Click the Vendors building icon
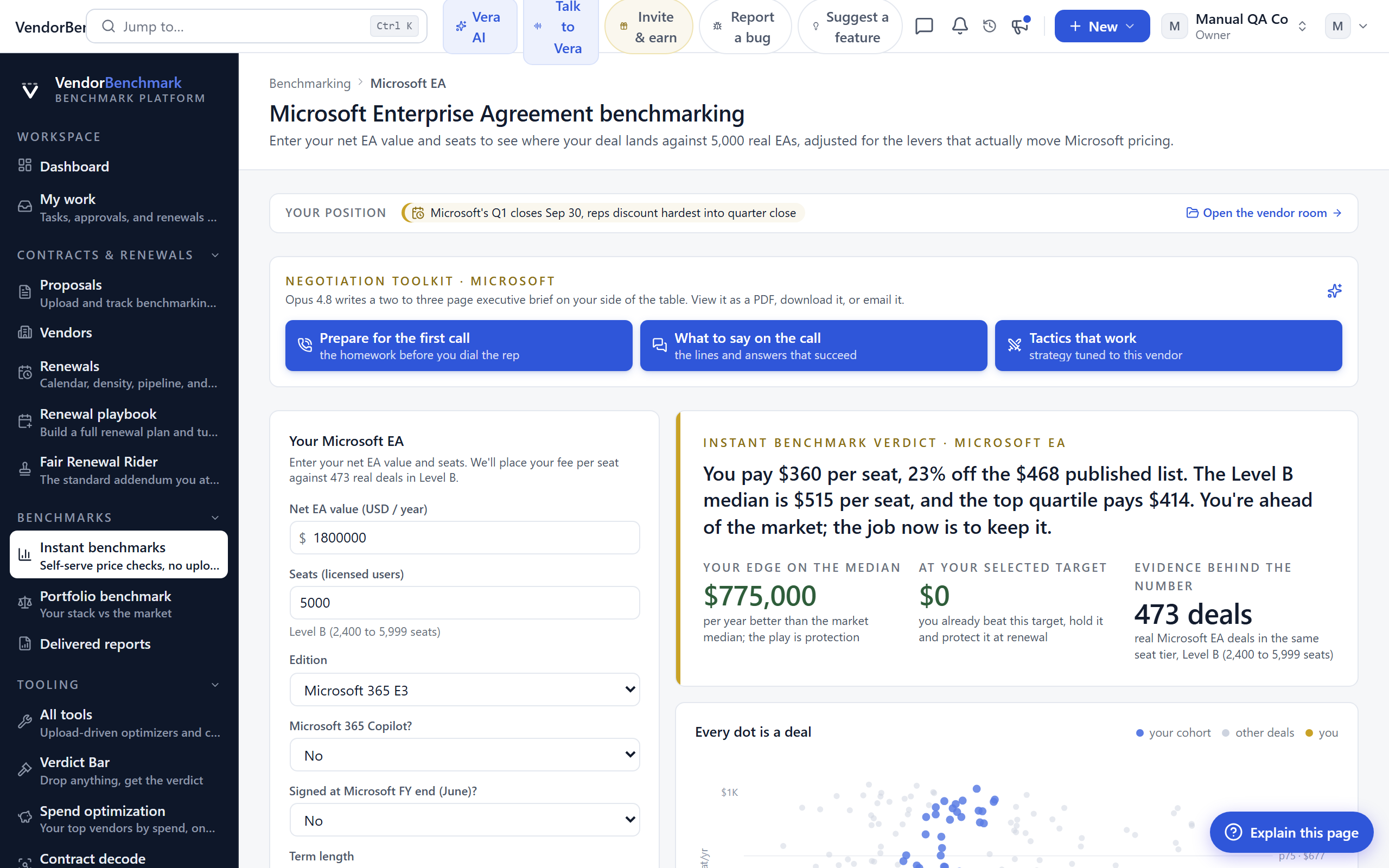 24,333
